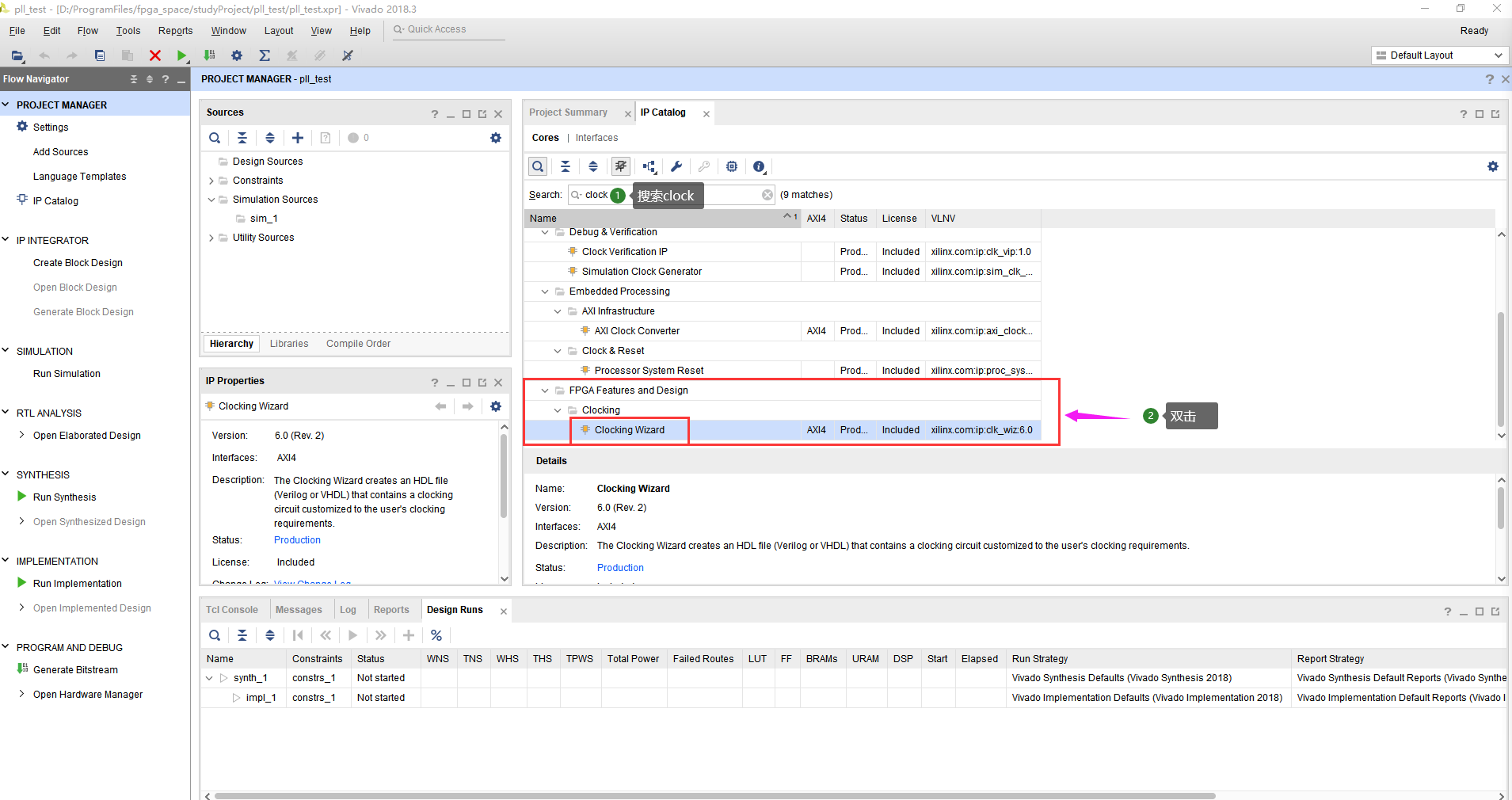Image resolution: width=1512 pixels, height=800 pixels.
Task: Clear the search field with X button
Action: pos(767,195)
